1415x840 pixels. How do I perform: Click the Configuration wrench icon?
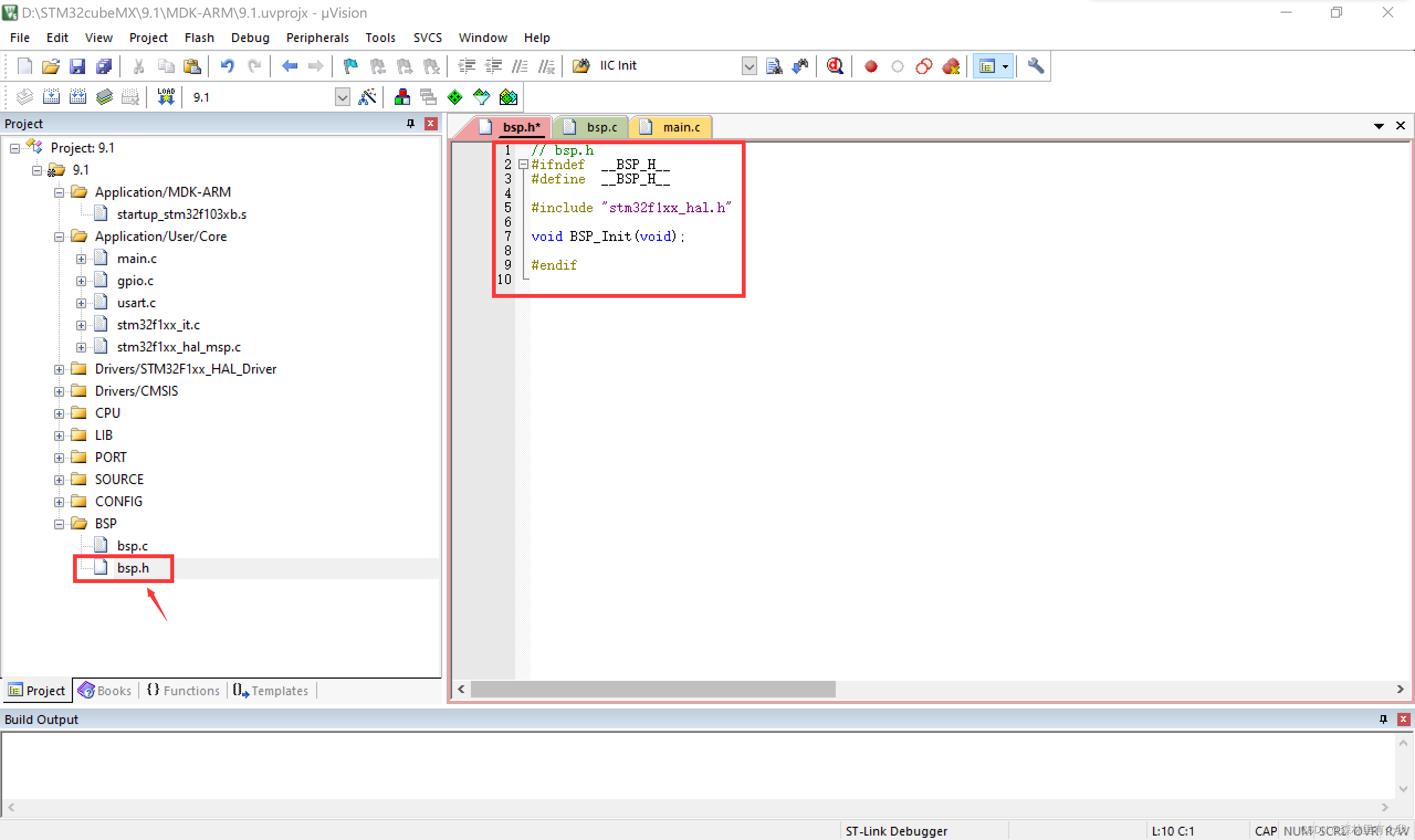(x=1035, y=66)
